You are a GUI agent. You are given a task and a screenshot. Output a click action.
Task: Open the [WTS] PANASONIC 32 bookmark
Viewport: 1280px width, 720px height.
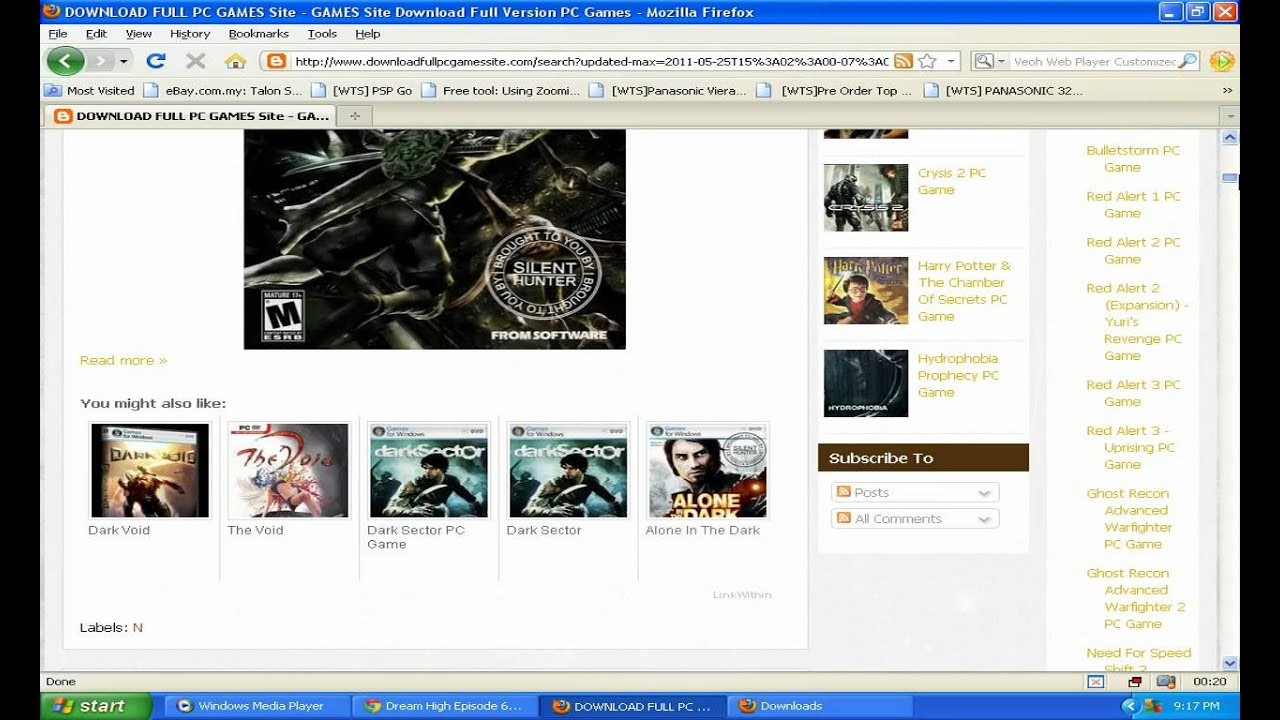coord(1004,90)
